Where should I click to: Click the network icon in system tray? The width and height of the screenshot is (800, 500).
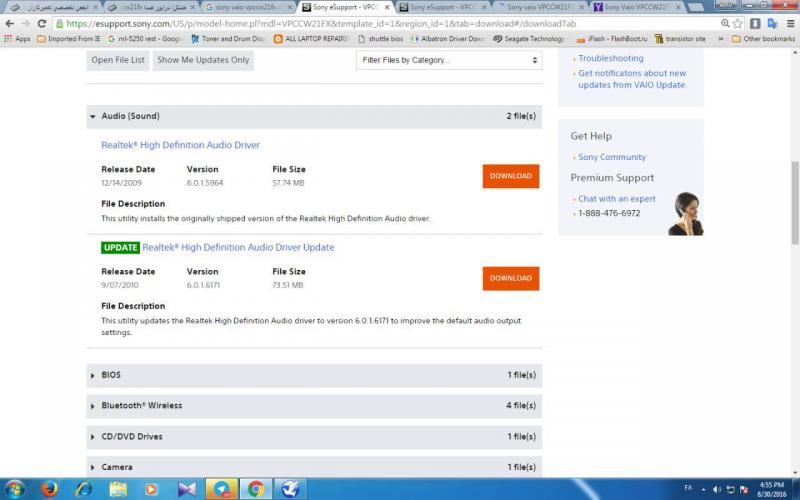pyautogui.click(x=730, y=489)
